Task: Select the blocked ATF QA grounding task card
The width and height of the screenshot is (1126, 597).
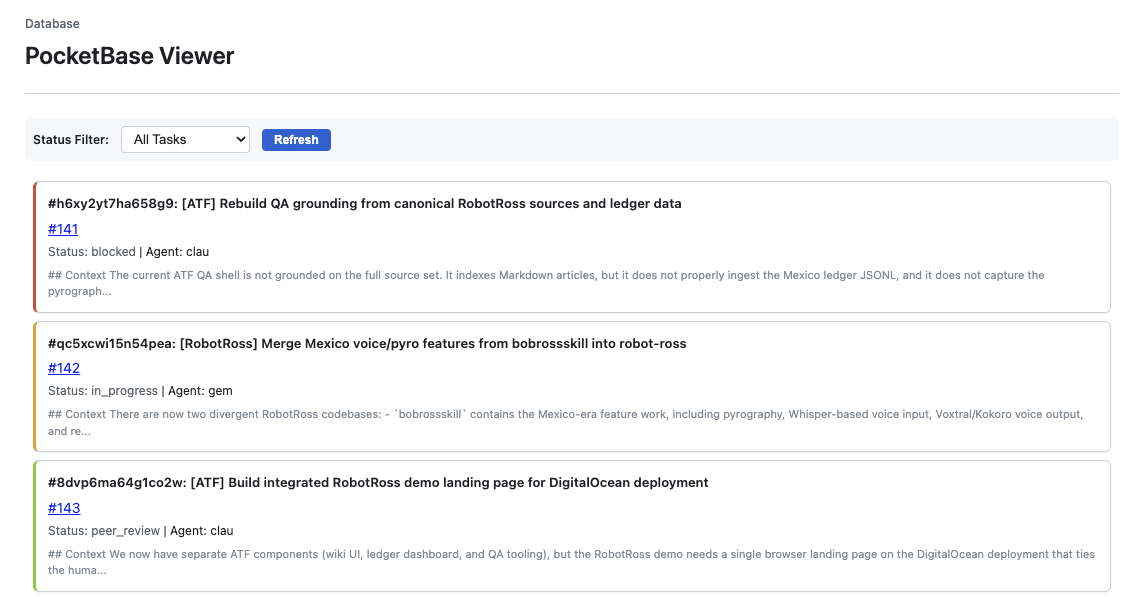Action: coord(575,245)
